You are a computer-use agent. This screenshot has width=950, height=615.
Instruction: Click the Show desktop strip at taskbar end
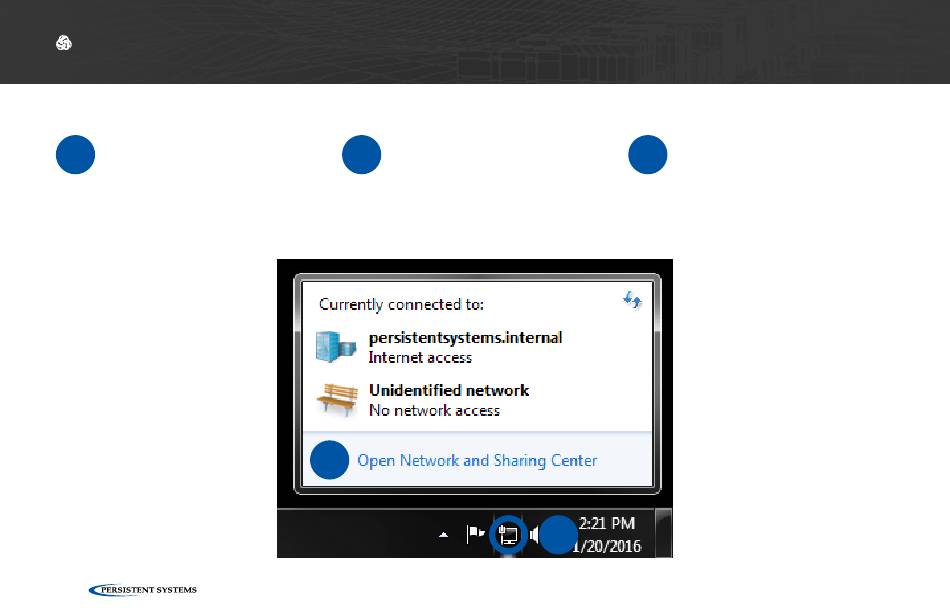(665, 533)
